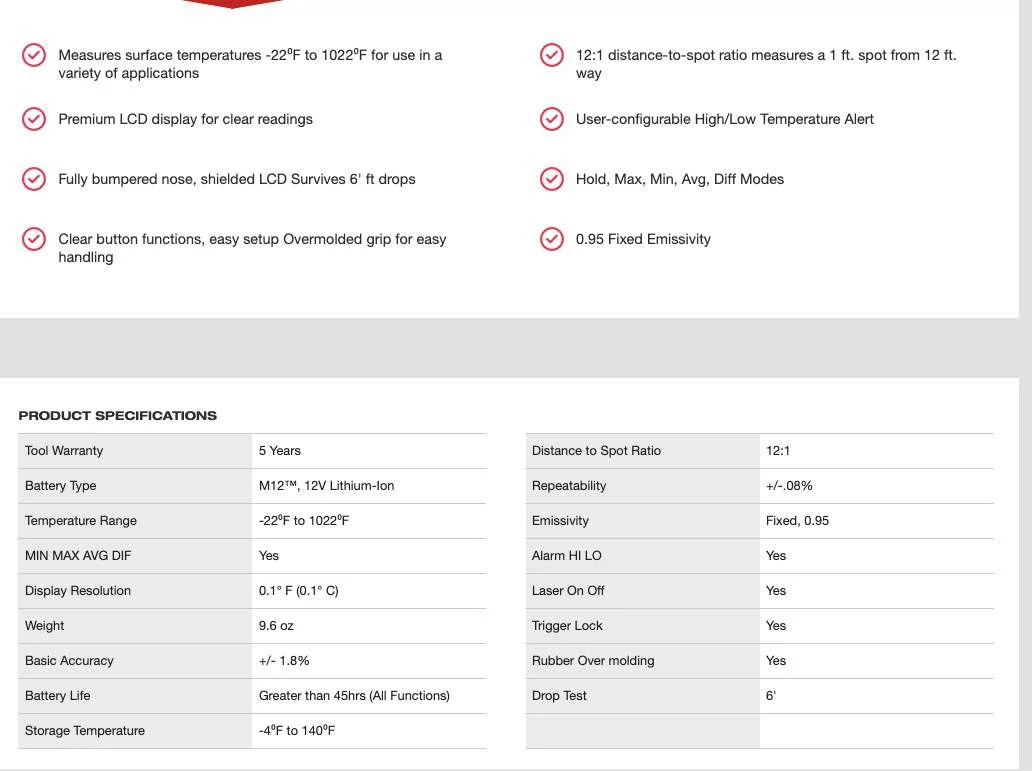
Task: Click checkmark icon next to Premium LCD display
Action: [34, 119]
